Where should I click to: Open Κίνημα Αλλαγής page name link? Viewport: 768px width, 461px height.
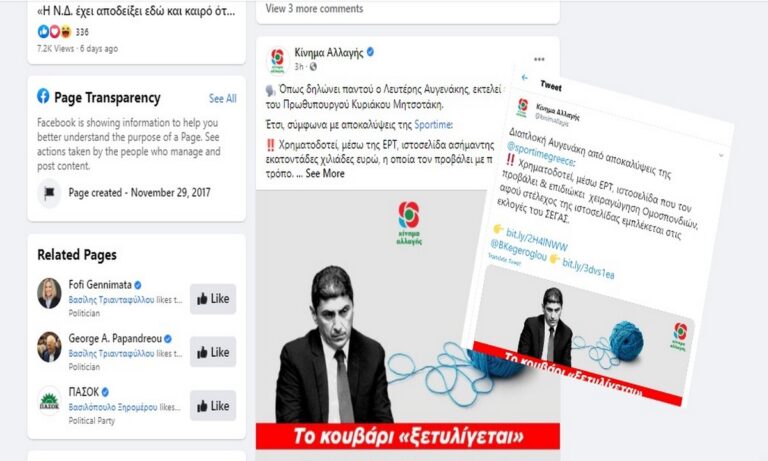coord(329,52)
